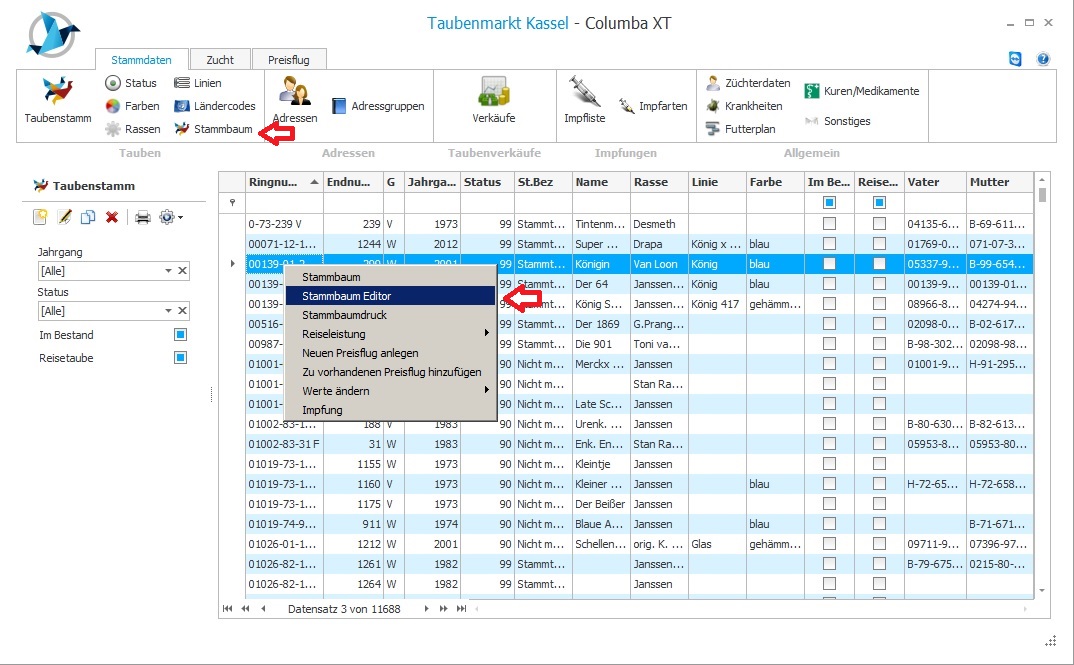Toggle the Im Bestand checkbox in sidebar
Viewport: 1074px width, 665px height.
(x=181, y=335)
